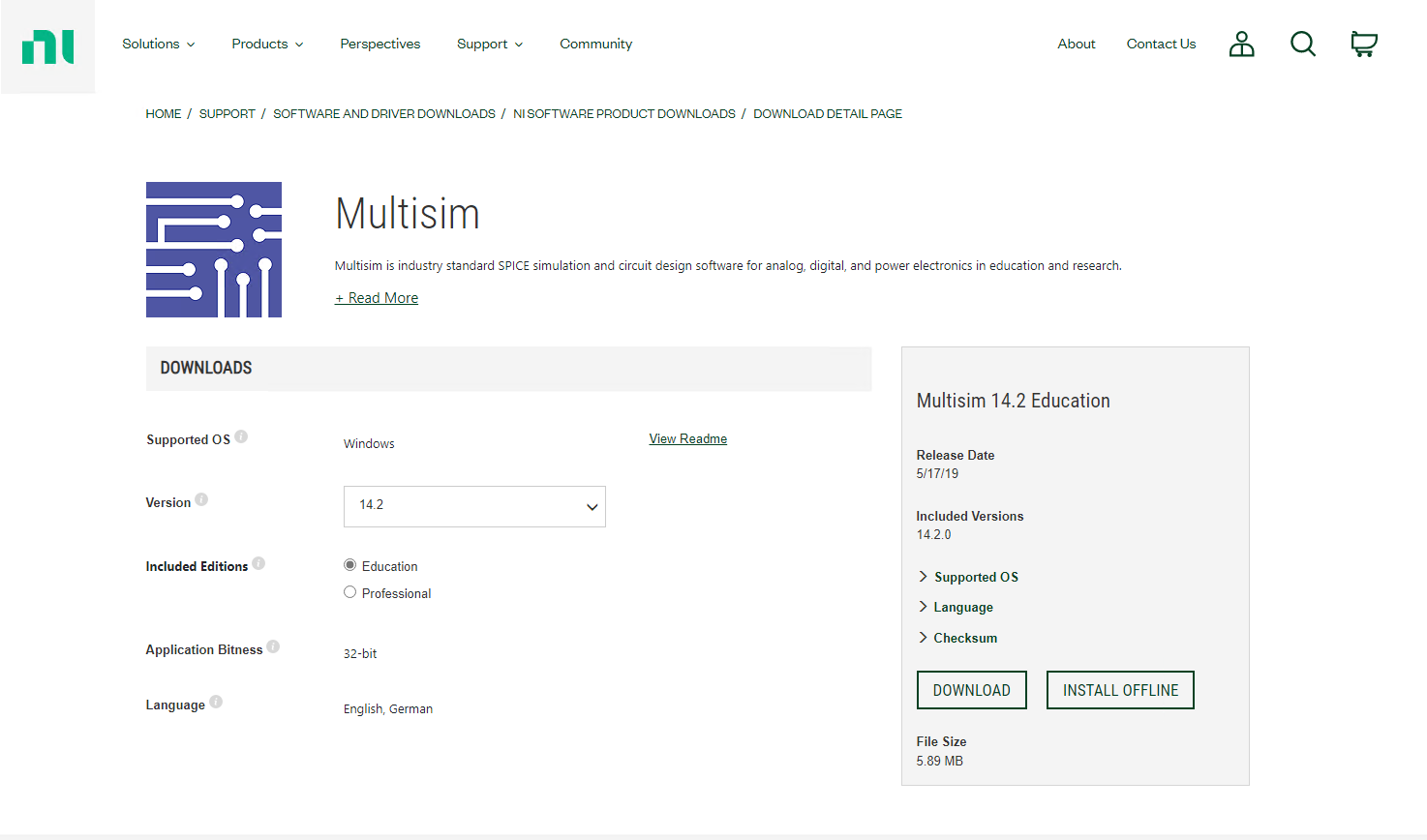Click info icon next to Supported OS
This screenshot has width=1427, height=840.
coord(241,436)
